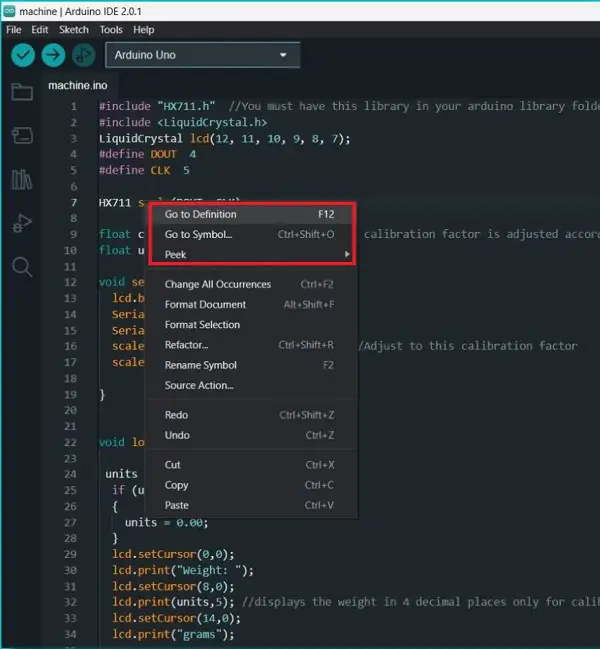The width and height of the screenshot is (600, 649).
Task: Open the Search magnifier sidebar icon
Action: tap(22, 267)
